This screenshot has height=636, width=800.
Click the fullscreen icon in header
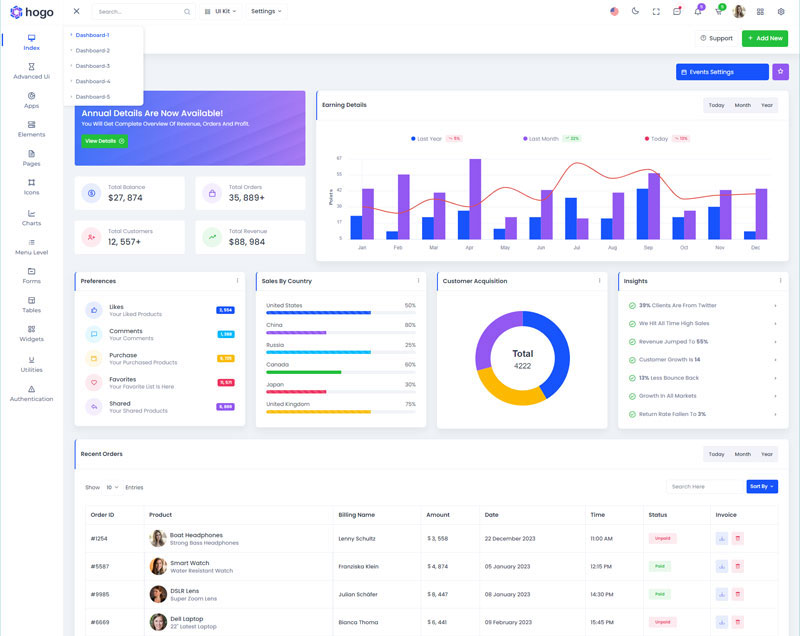(656, 12)
